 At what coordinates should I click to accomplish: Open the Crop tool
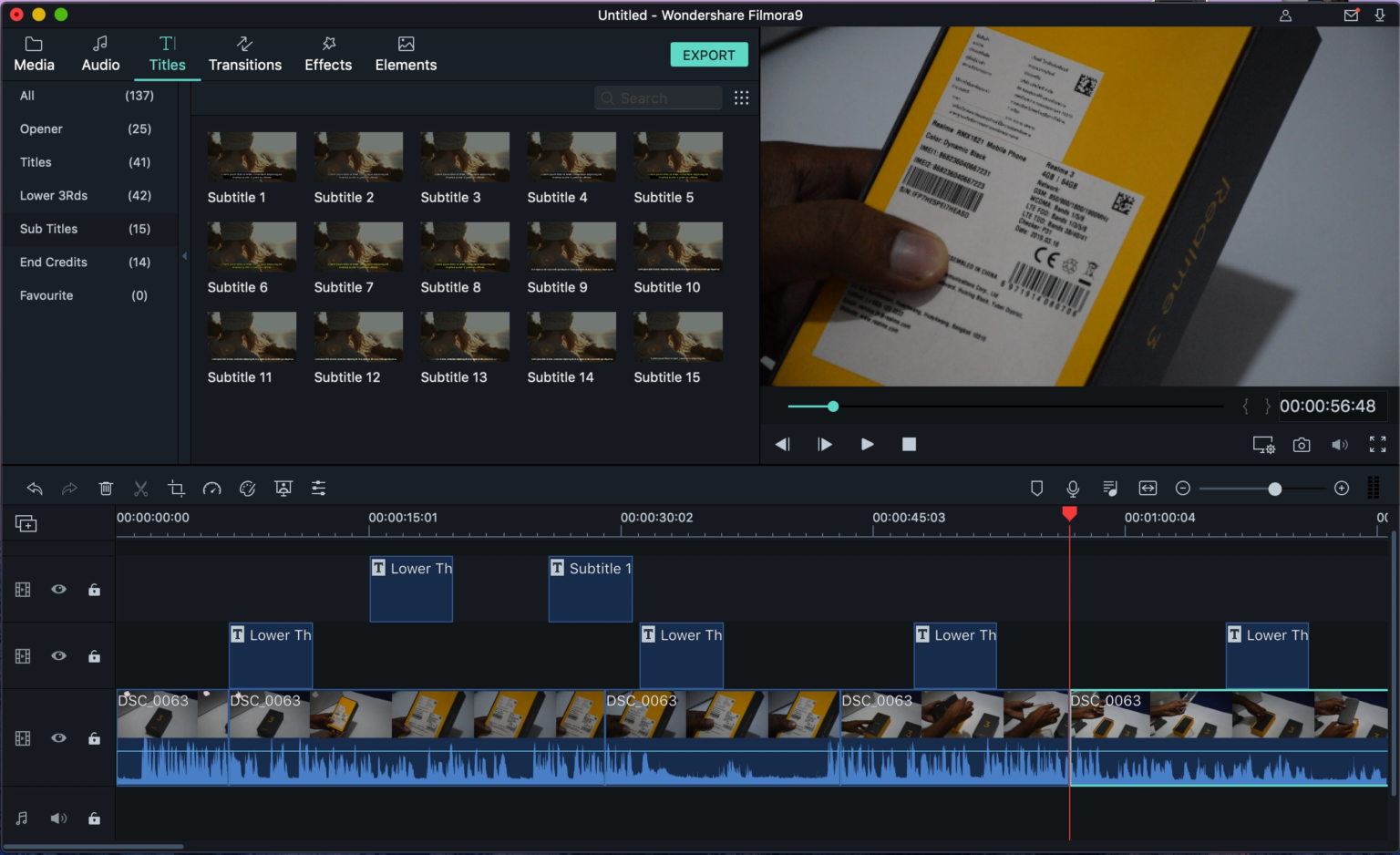pyautogui.click(x=176, y=488)
